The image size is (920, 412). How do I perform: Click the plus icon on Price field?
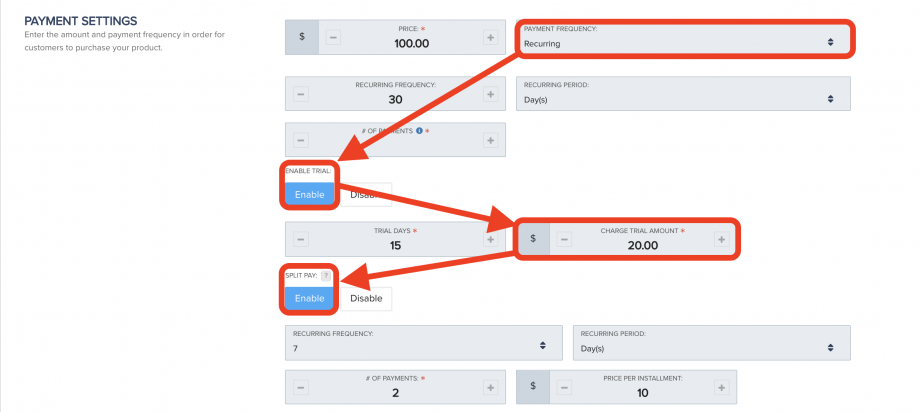490,37
